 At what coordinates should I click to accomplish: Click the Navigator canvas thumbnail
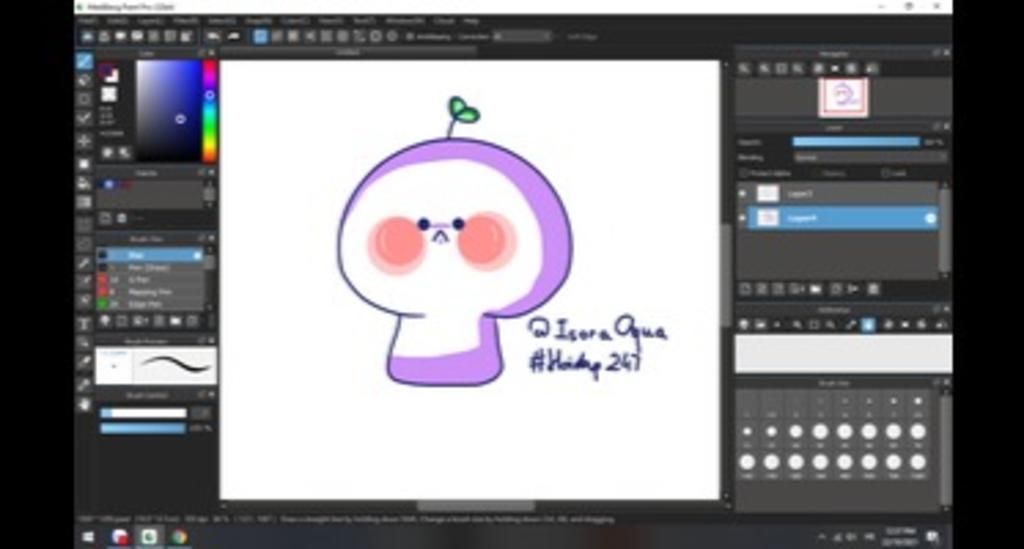[x=843, y=97]
